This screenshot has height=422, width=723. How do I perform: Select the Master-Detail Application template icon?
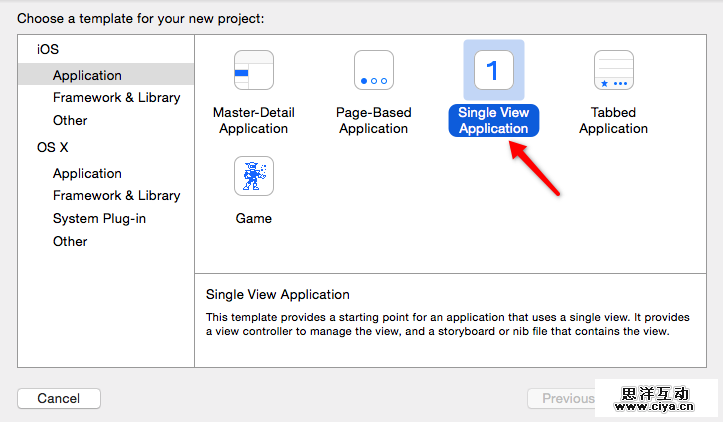click(253, 70)
